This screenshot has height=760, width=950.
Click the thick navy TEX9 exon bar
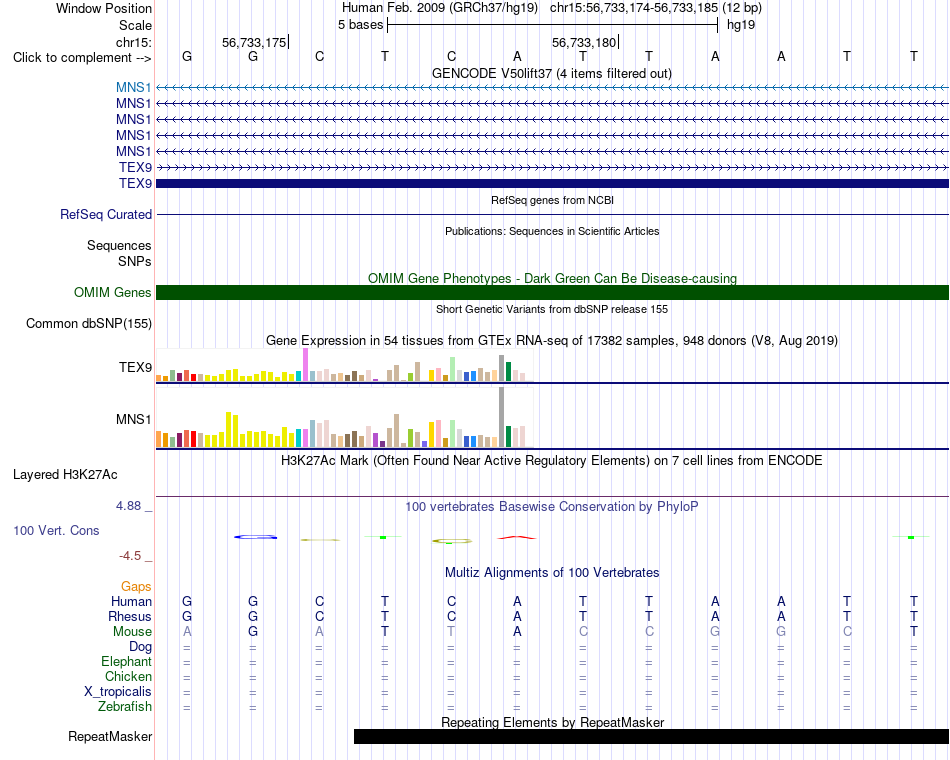[553, 184]
